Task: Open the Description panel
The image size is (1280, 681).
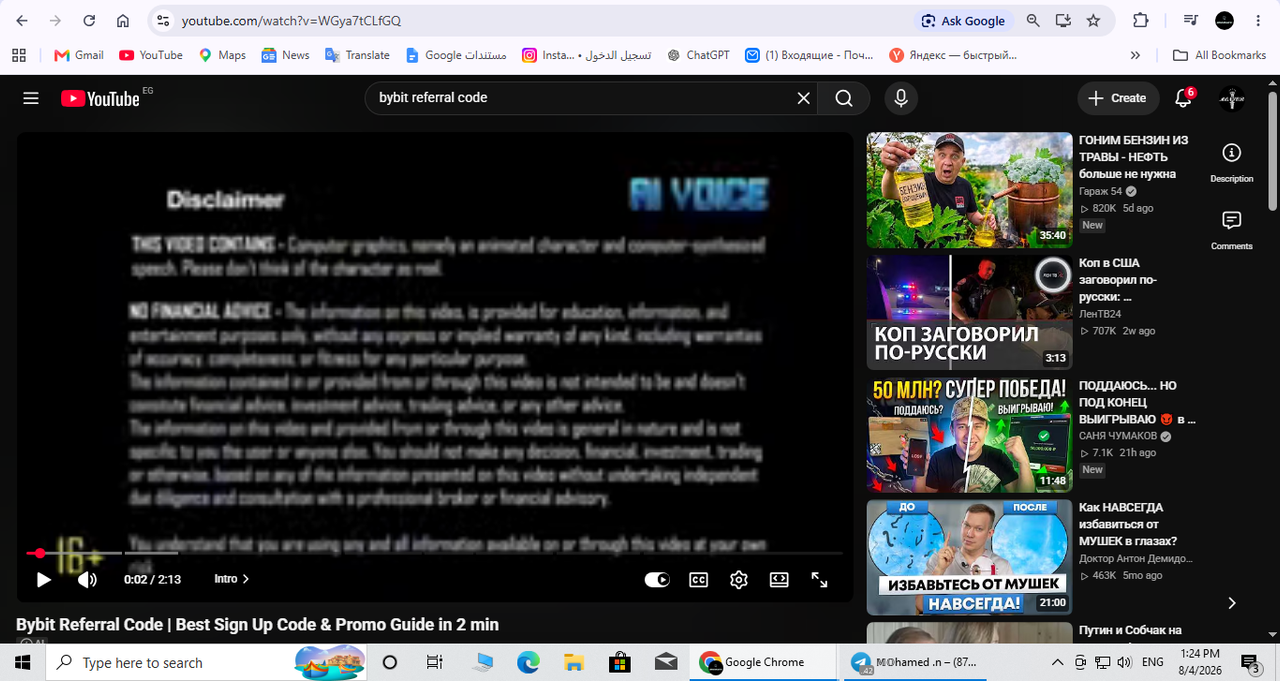Action: pos(1232,163)
